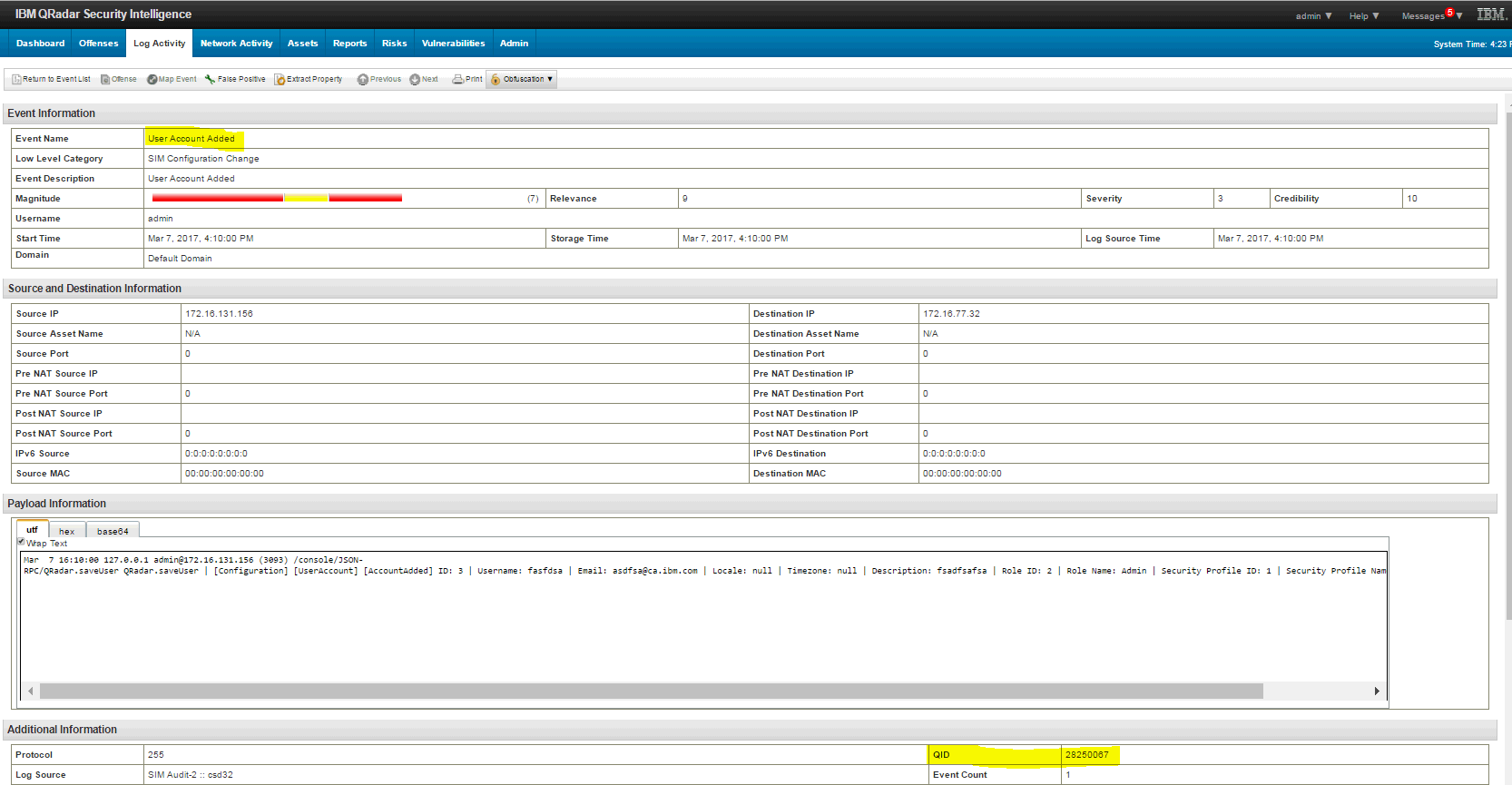Open the Assets tab

[302, 44]
